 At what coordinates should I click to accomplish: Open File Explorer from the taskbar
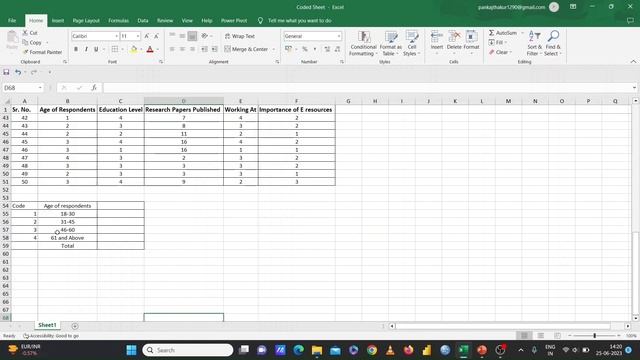point(317,350)
